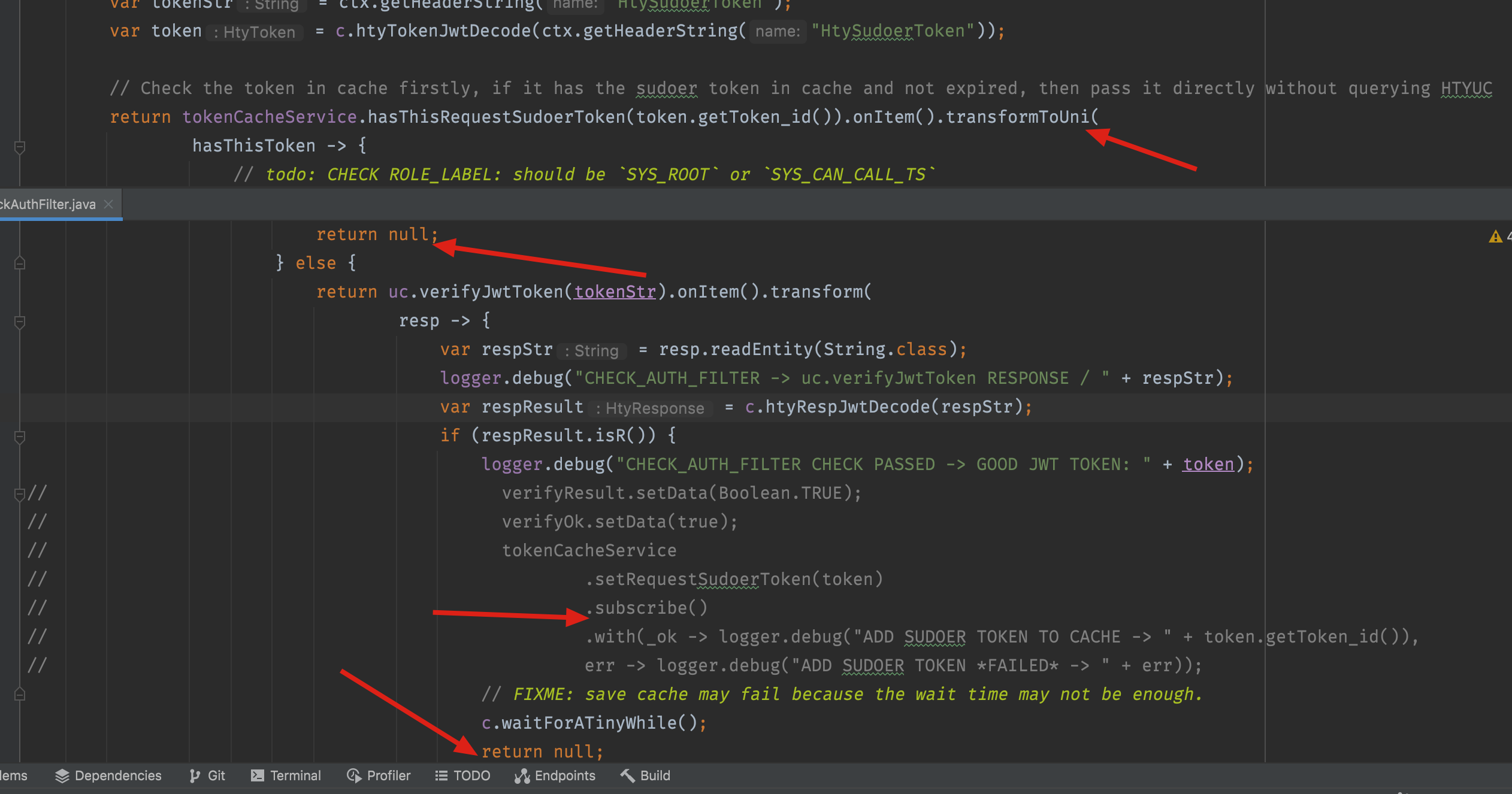Click tokenCacheService in the return statement
Image resolution: width=1512 pixels, height=794 pixels.
[270, 117]
